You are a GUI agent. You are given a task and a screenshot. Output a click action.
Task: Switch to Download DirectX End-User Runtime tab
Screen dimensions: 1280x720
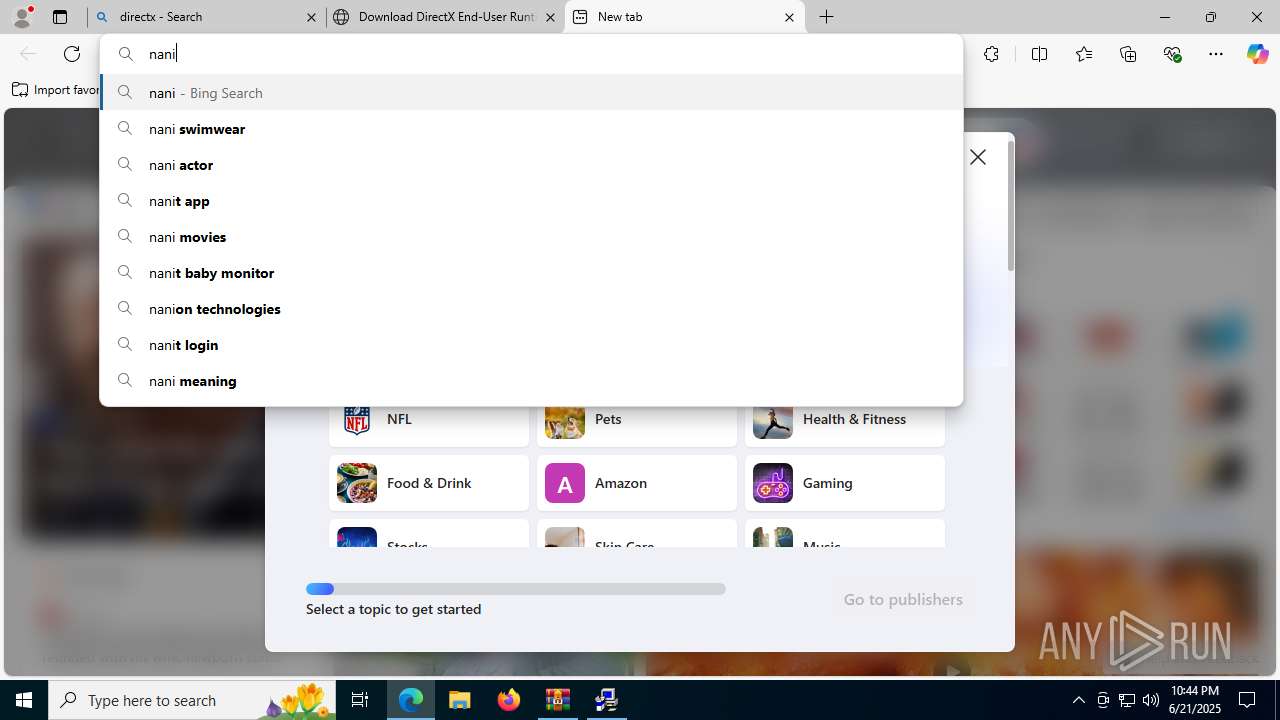(445, 17)
